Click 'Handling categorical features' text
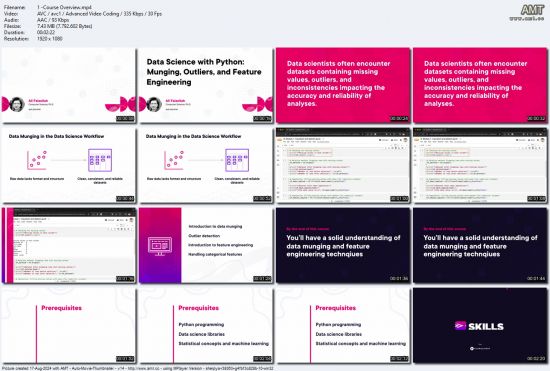 (215, 254)
